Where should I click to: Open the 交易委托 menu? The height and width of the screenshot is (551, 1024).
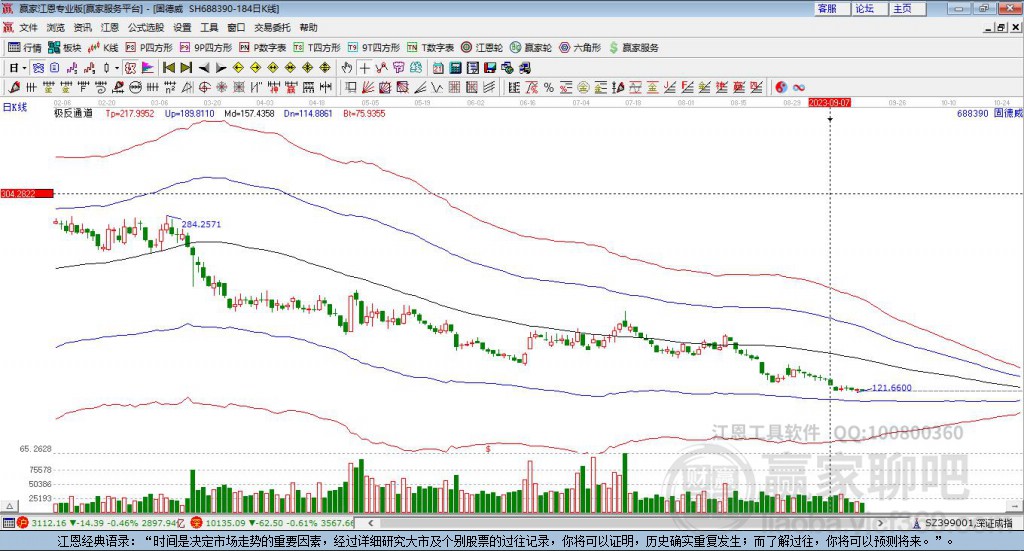(272, 27)
